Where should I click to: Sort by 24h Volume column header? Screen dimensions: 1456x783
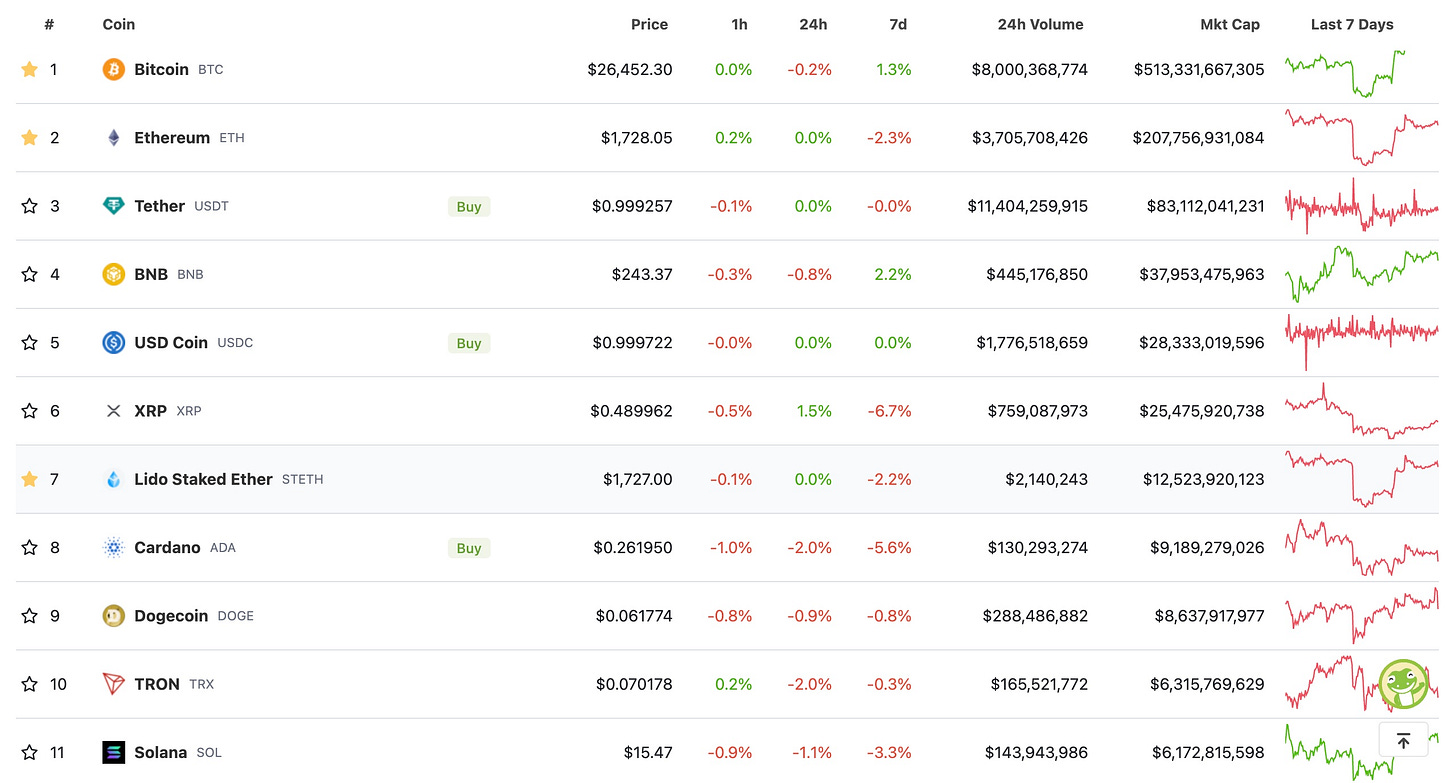point(1040,24)
